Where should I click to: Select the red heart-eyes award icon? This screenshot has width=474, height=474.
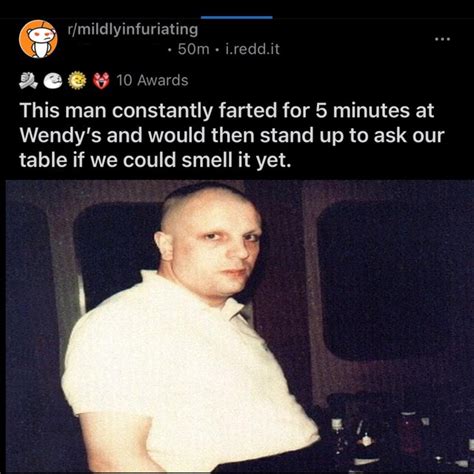(x=101, y=80)
